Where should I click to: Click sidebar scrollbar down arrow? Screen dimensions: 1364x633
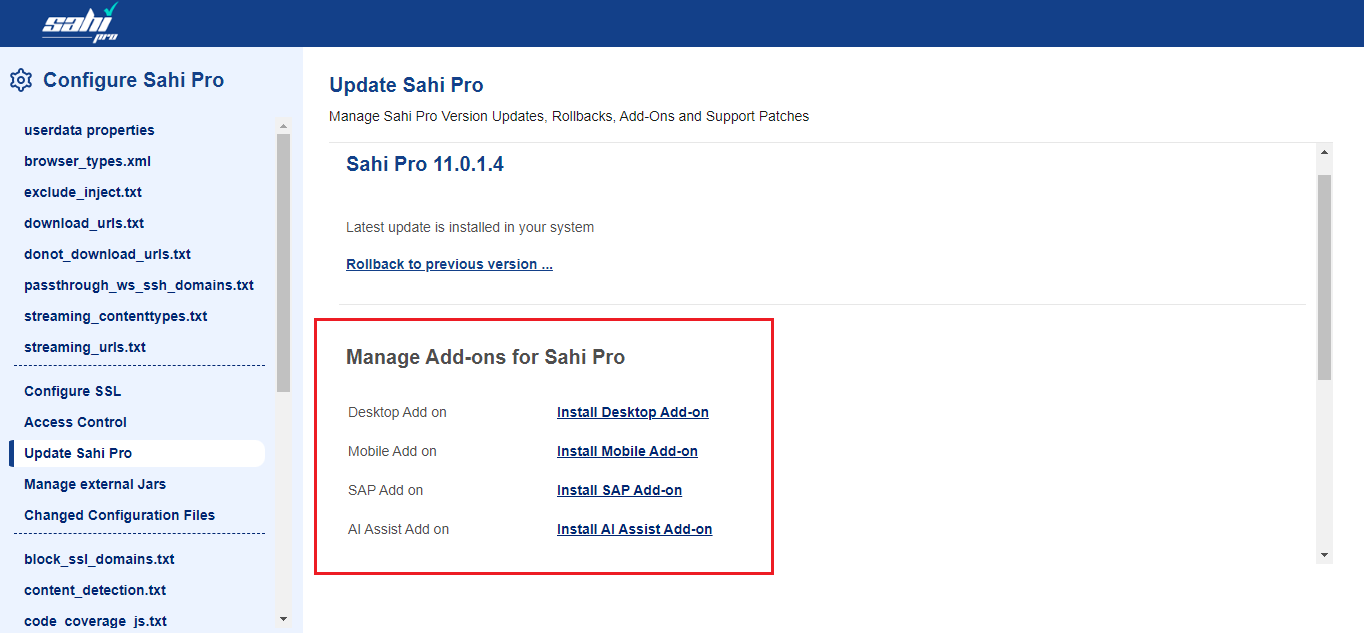tap(283, 619)
